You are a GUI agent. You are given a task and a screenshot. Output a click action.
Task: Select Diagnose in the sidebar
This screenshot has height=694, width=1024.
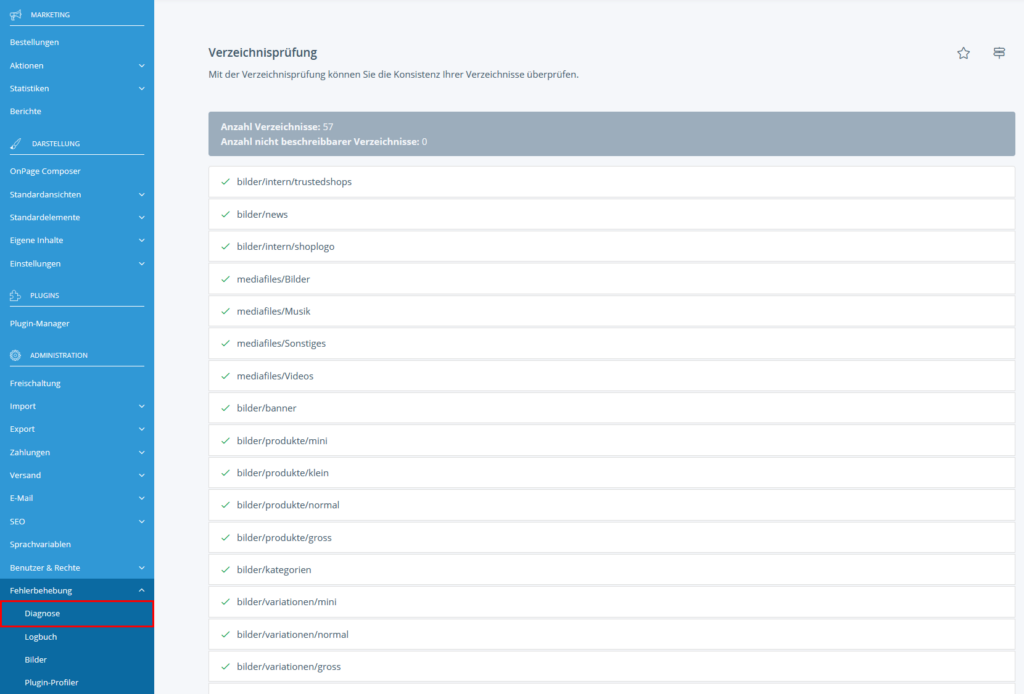(x=75, y=613)
